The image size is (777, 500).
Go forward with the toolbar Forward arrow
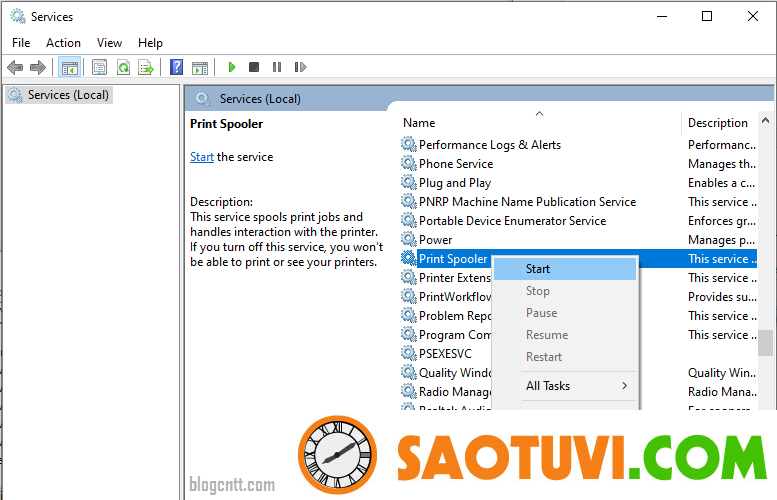coord(38,67)
